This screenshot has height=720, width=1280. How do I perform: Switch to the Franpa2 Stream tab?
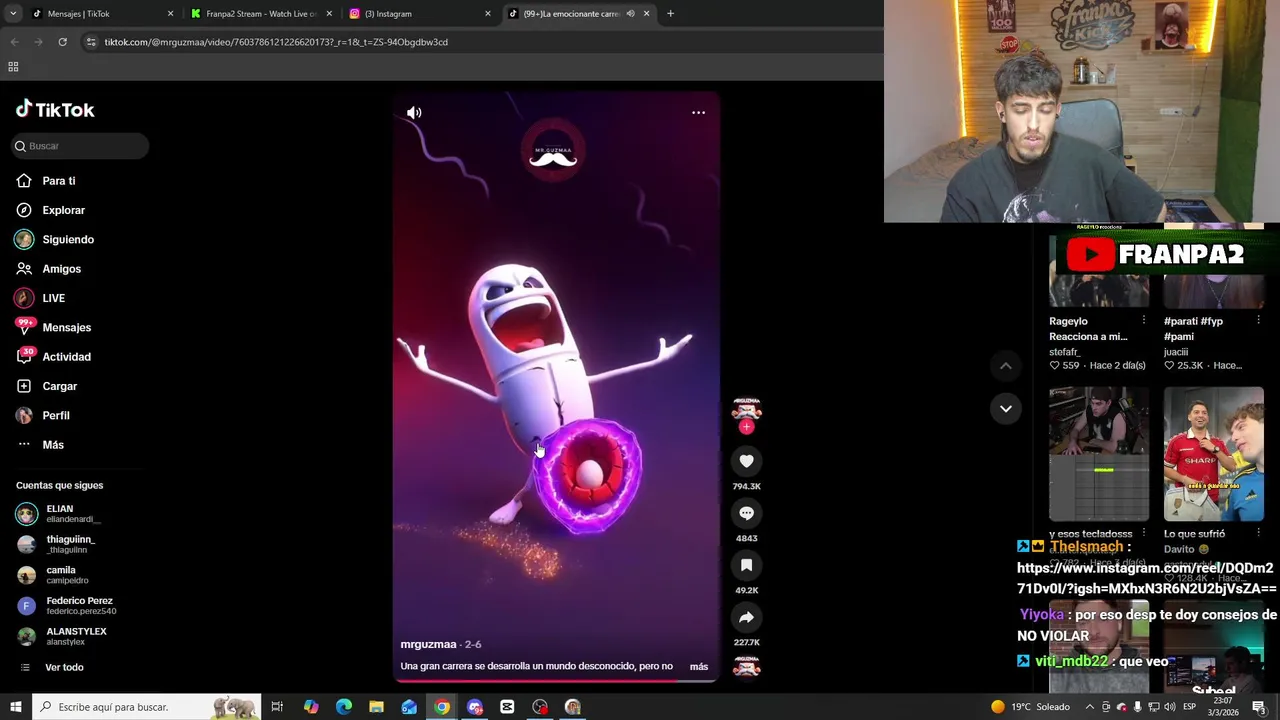tap(260, 14)
